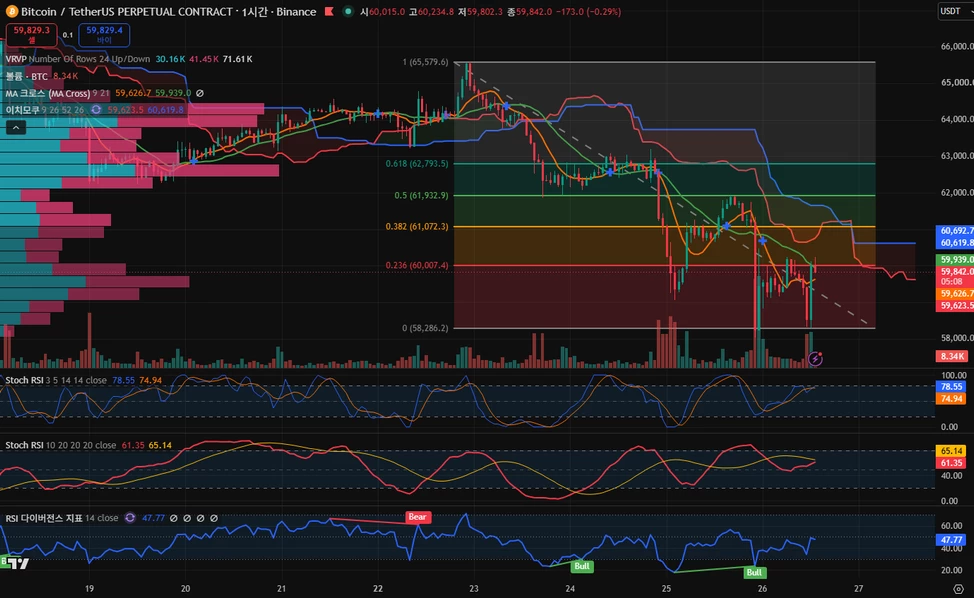
Task: Click the blue 59,829.4 바이 buy button
Action: tap(104, 35)
